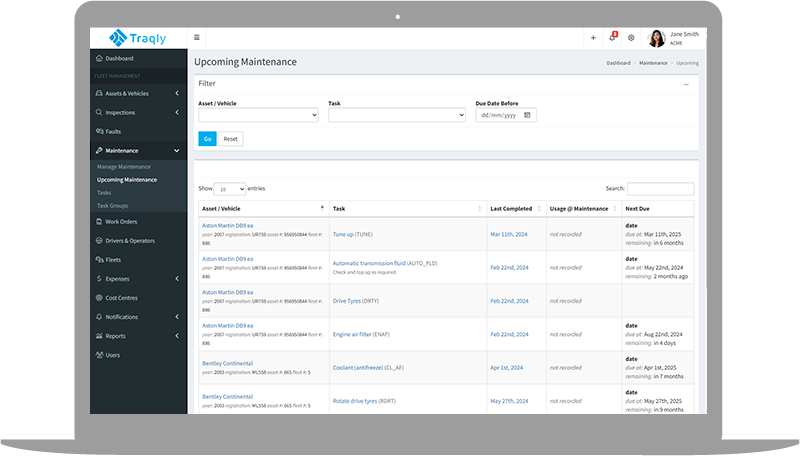Click the Fleets icon in sidebar
The height and width of the screenshot is (456, 800).
[99, 260]
